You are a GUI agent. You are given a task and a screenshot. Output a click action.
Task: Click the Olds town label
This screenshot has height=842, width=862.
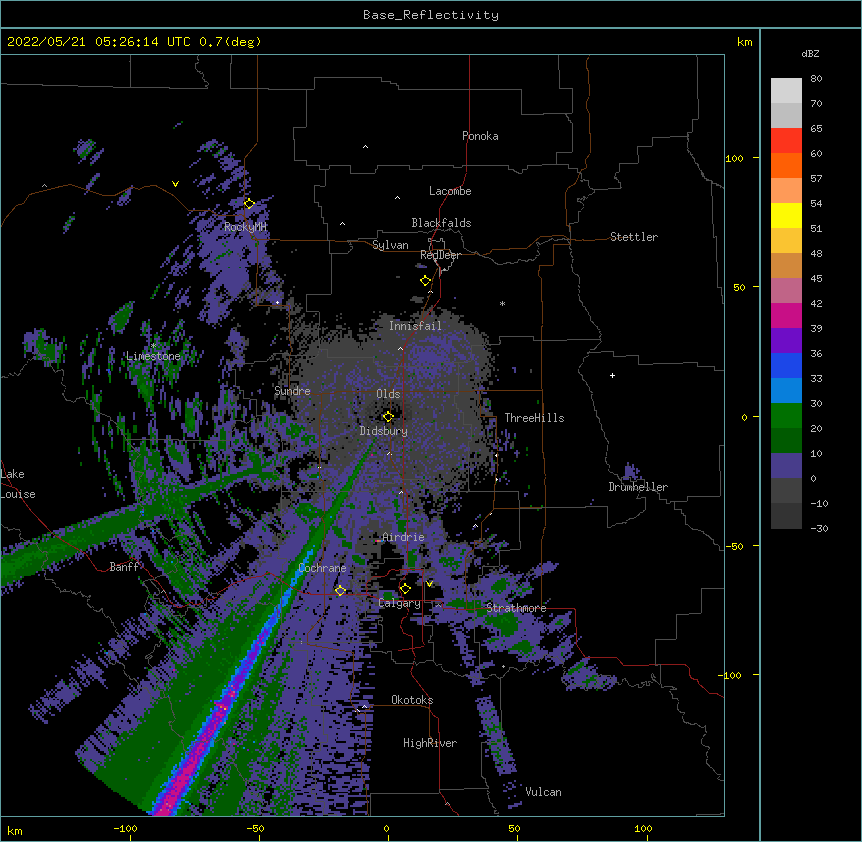[388, 394]
